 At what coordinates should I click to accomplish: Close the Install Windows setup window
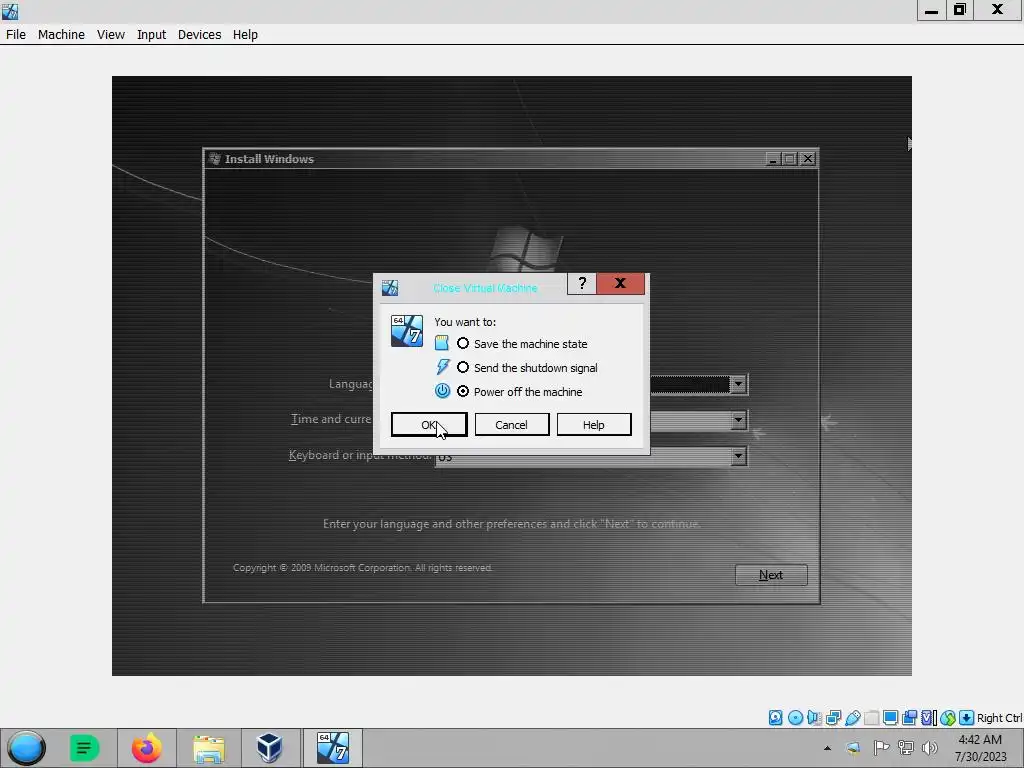point(808,159)
